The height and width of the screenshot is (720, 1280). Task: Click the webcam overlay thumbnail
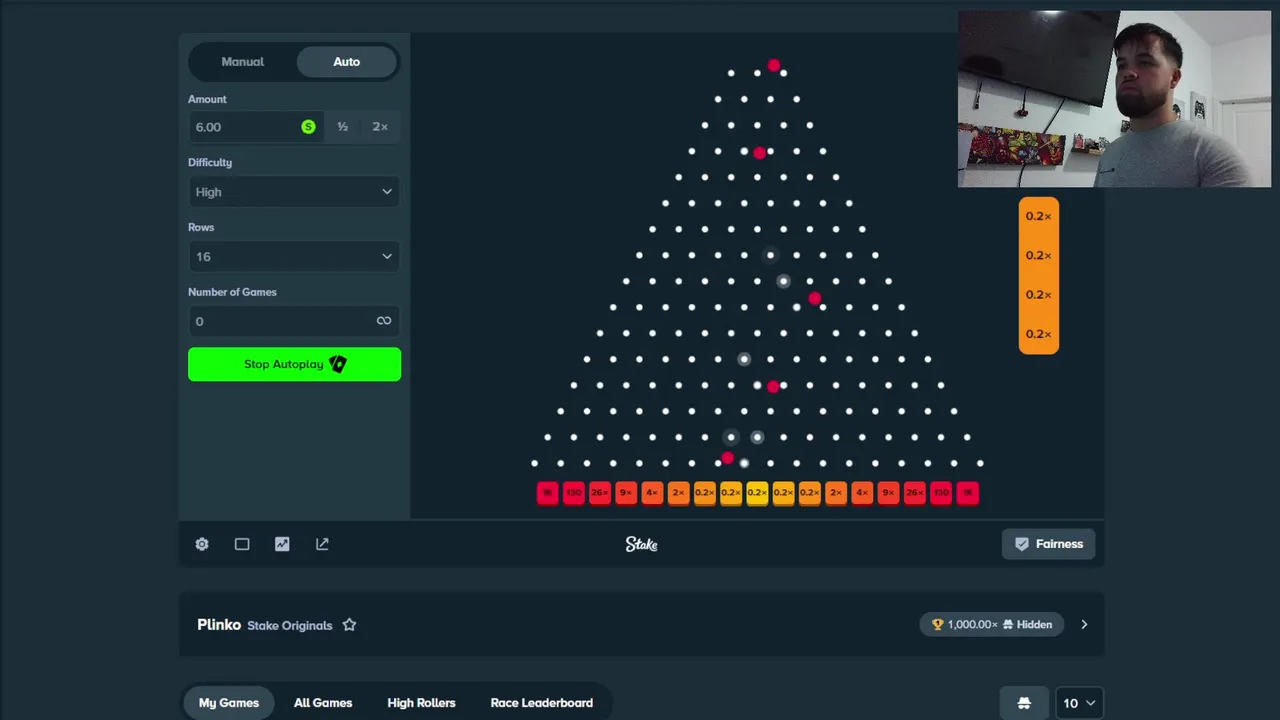(1114, 99)
